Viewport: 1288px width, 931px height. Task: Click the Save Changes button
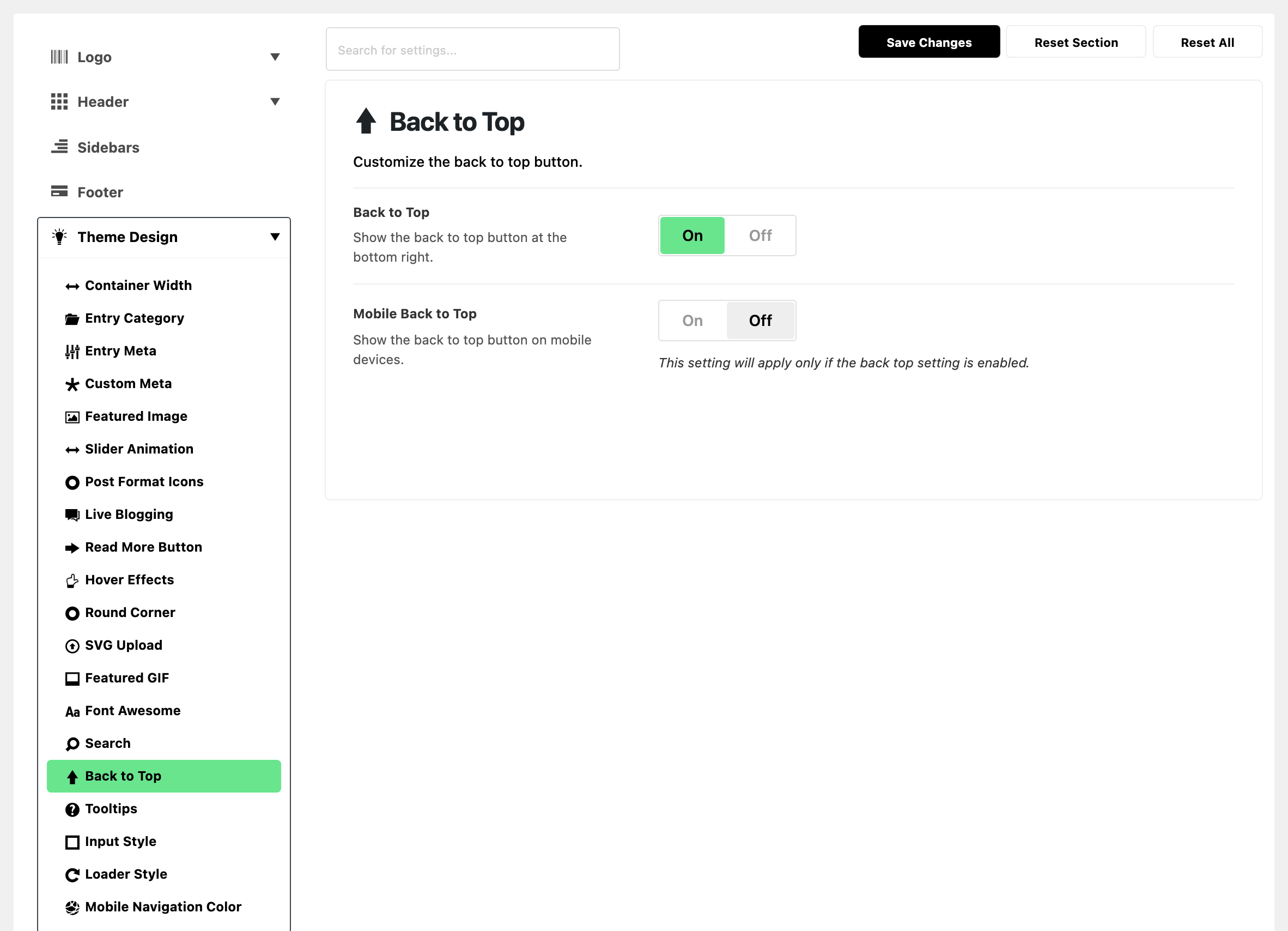tap(928, 42)
